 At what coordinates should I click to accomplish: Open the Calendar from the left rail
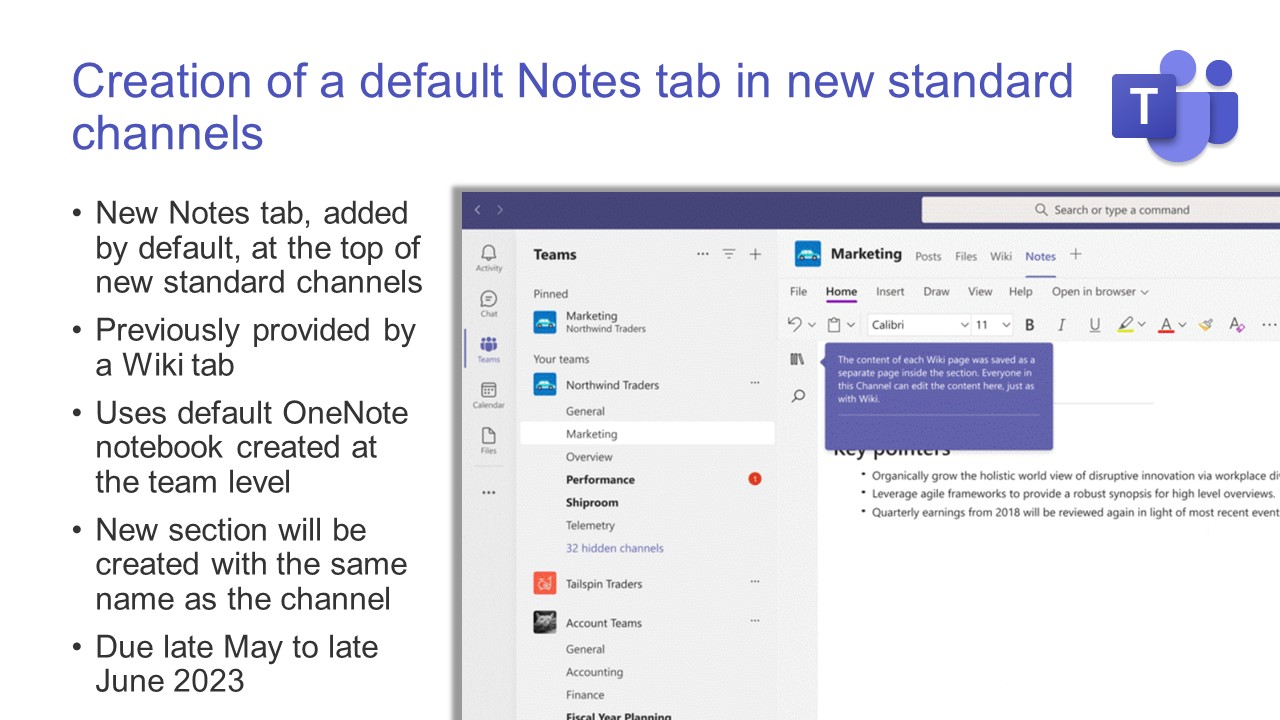488,392
